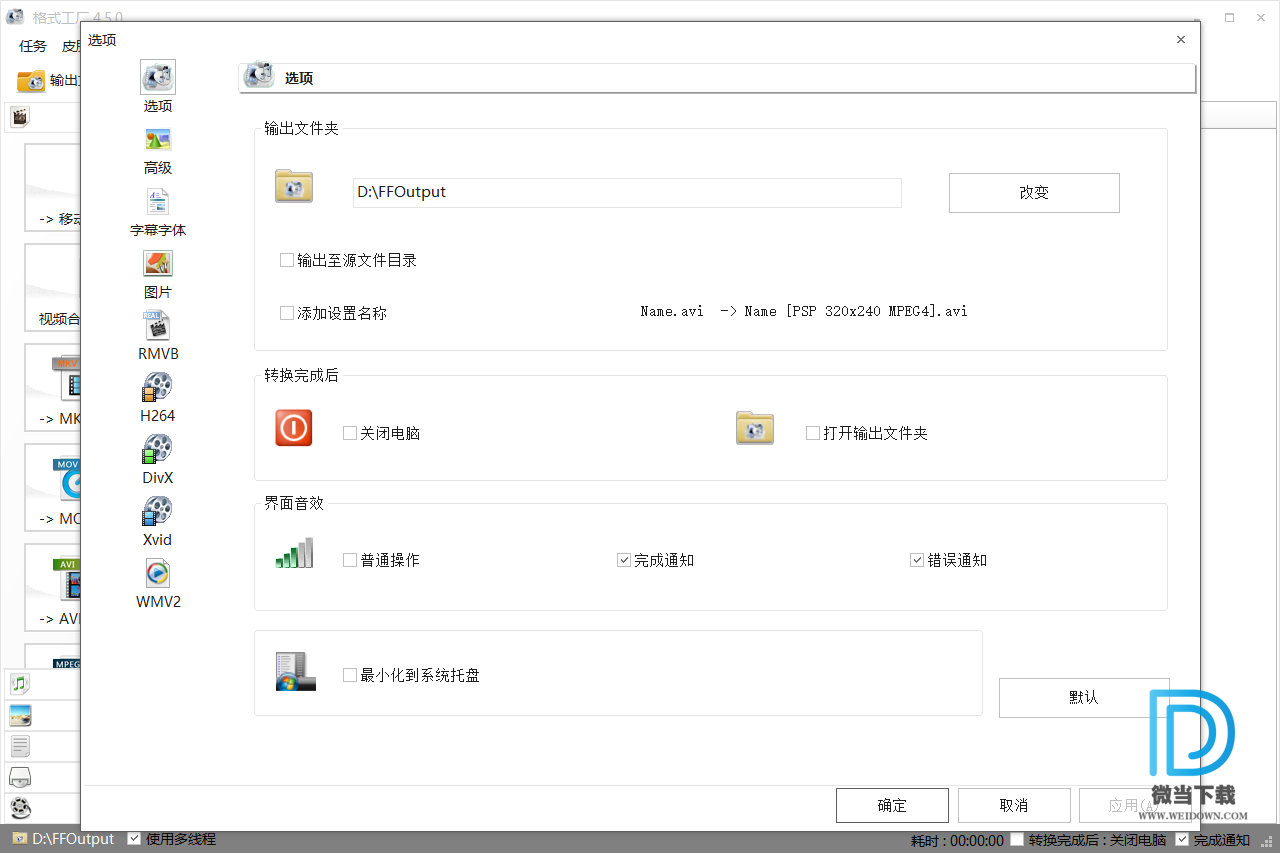Click the 默认 default button

tap(1084, 698)
